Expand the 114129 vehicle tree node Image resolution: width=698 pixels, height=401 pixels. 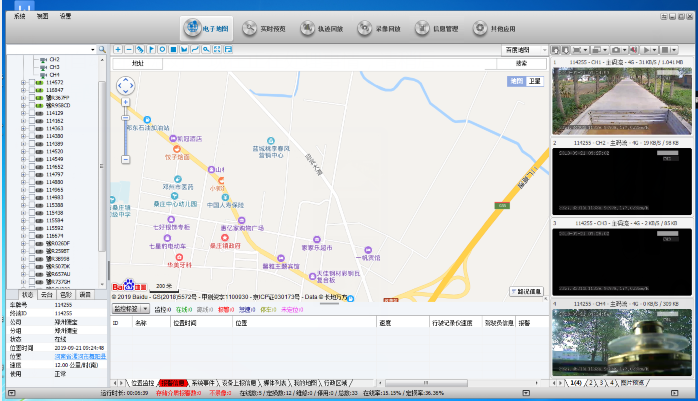coord(22,113)
